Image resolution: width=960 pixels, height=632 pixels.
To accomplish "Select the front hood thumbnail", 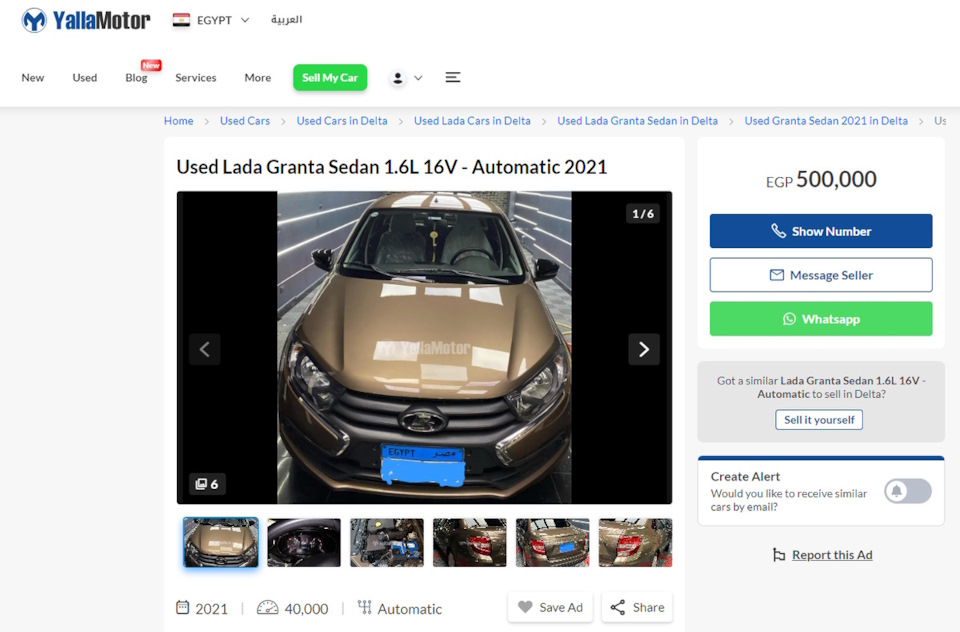I will (221, 542).
